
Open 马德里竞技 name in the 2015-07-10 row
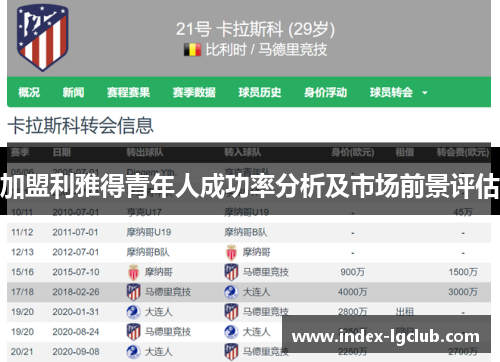coord(266,272)
